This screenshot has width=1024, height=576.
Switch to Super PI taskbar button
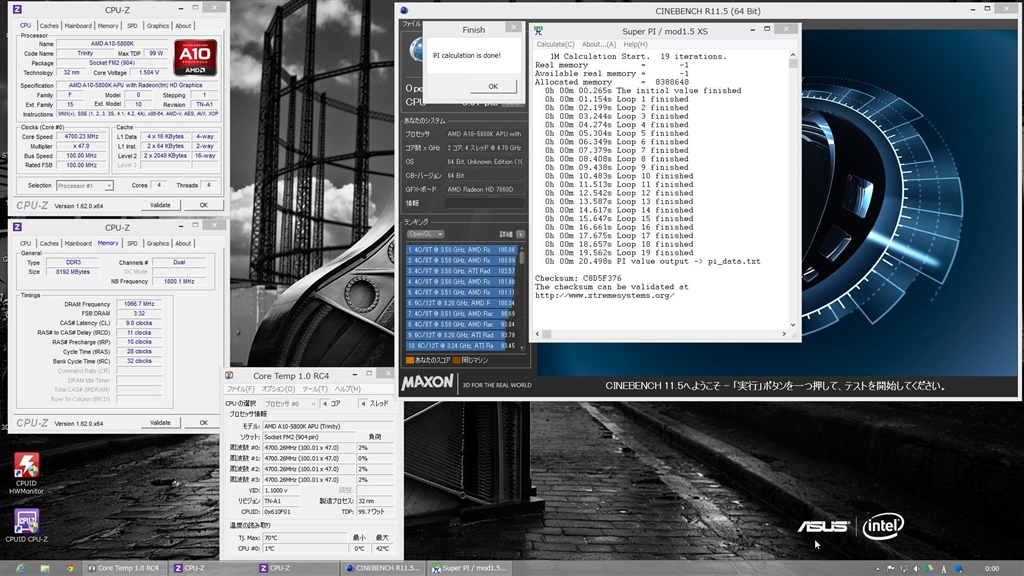click(x=469, y=568)
